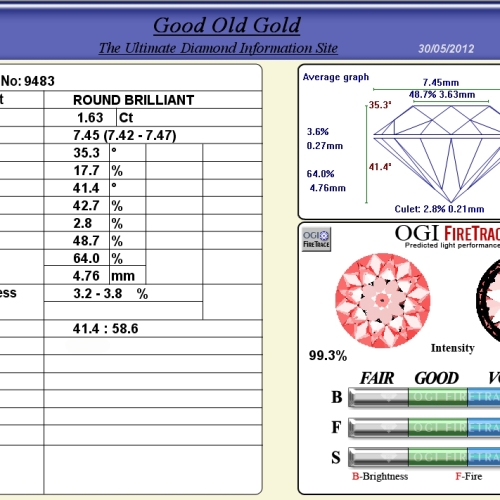This screenshot has height=500, width=500.
Task: Click the 48.7% 3.63mm table label
Action: click(442, 95)
